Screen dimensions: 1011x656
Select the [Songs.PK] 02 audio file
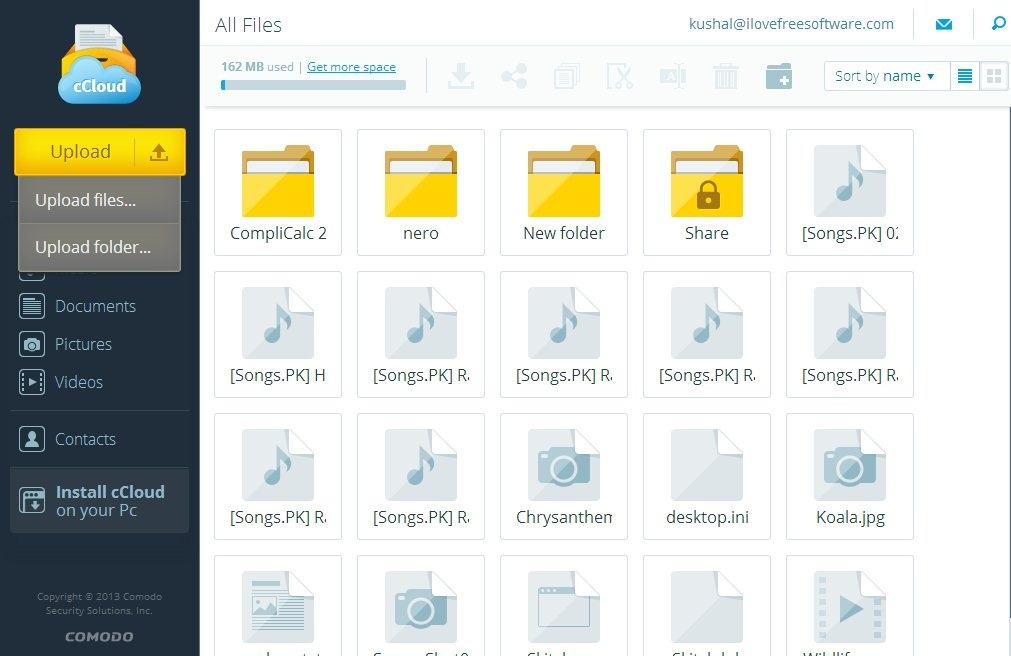coord(850,192)
